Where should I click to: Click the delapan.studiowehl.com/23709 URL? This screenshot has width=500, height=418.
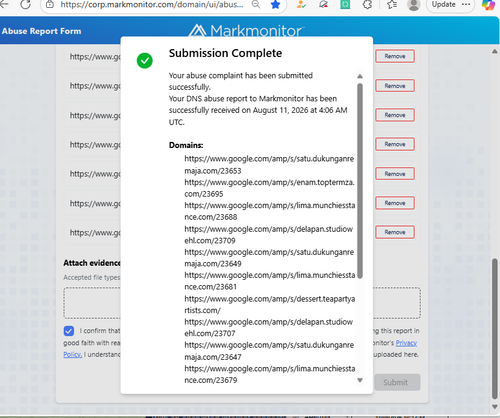(269, 235)
